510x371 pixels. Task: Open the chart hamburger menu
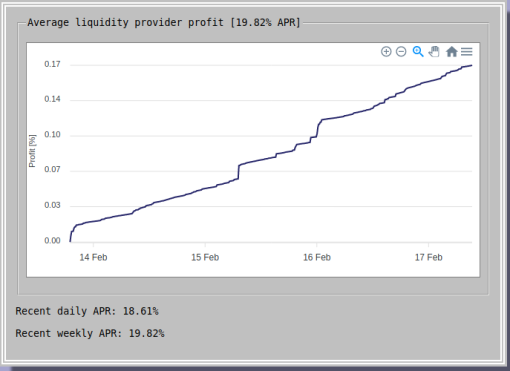click(x=467, y=52)
